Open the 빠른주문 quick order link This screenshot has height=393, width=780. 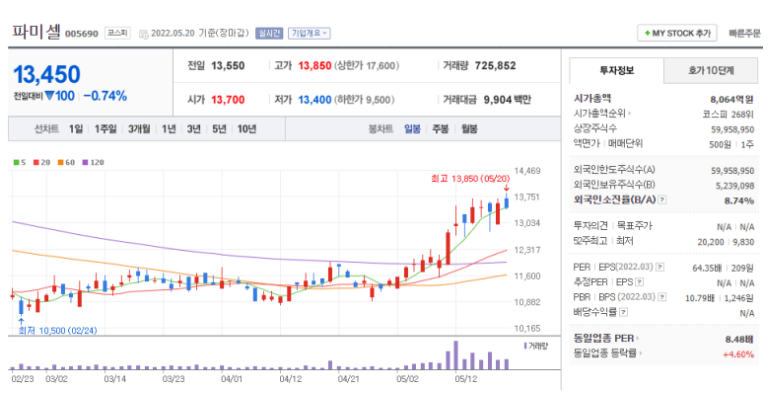[745, 33]
